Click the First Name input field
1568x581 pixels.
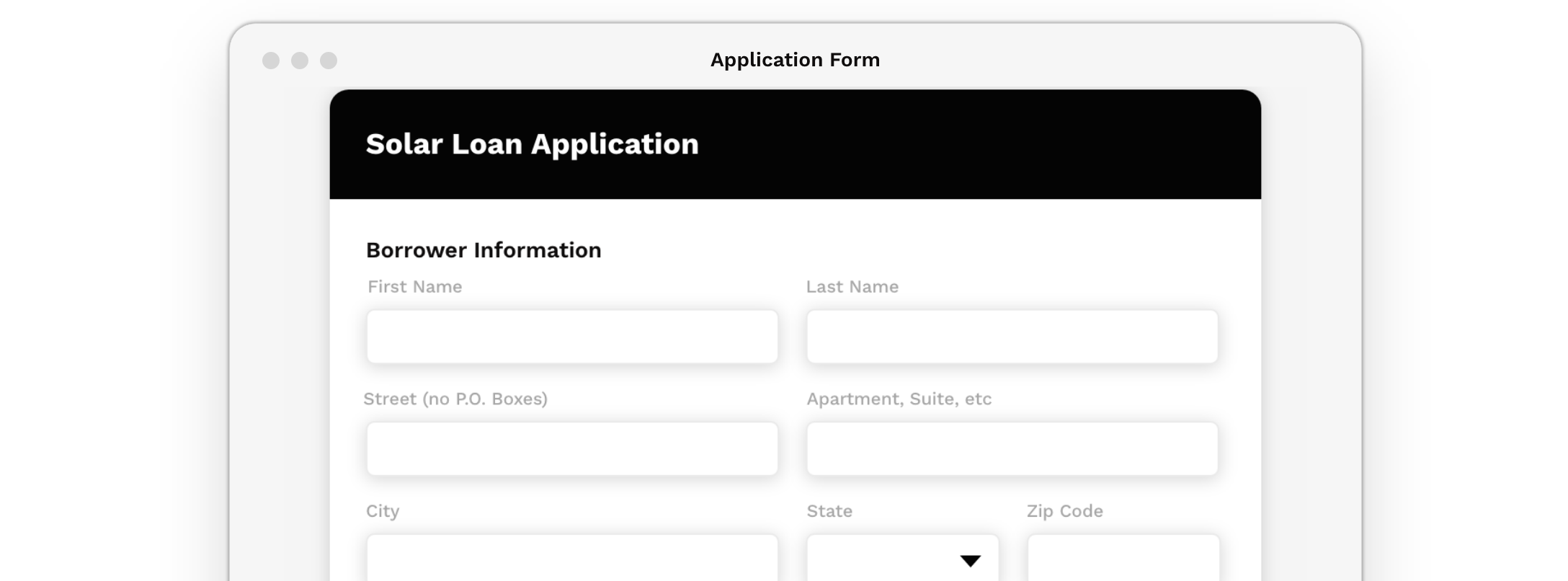pyautogui.click(x=572, y=336)
